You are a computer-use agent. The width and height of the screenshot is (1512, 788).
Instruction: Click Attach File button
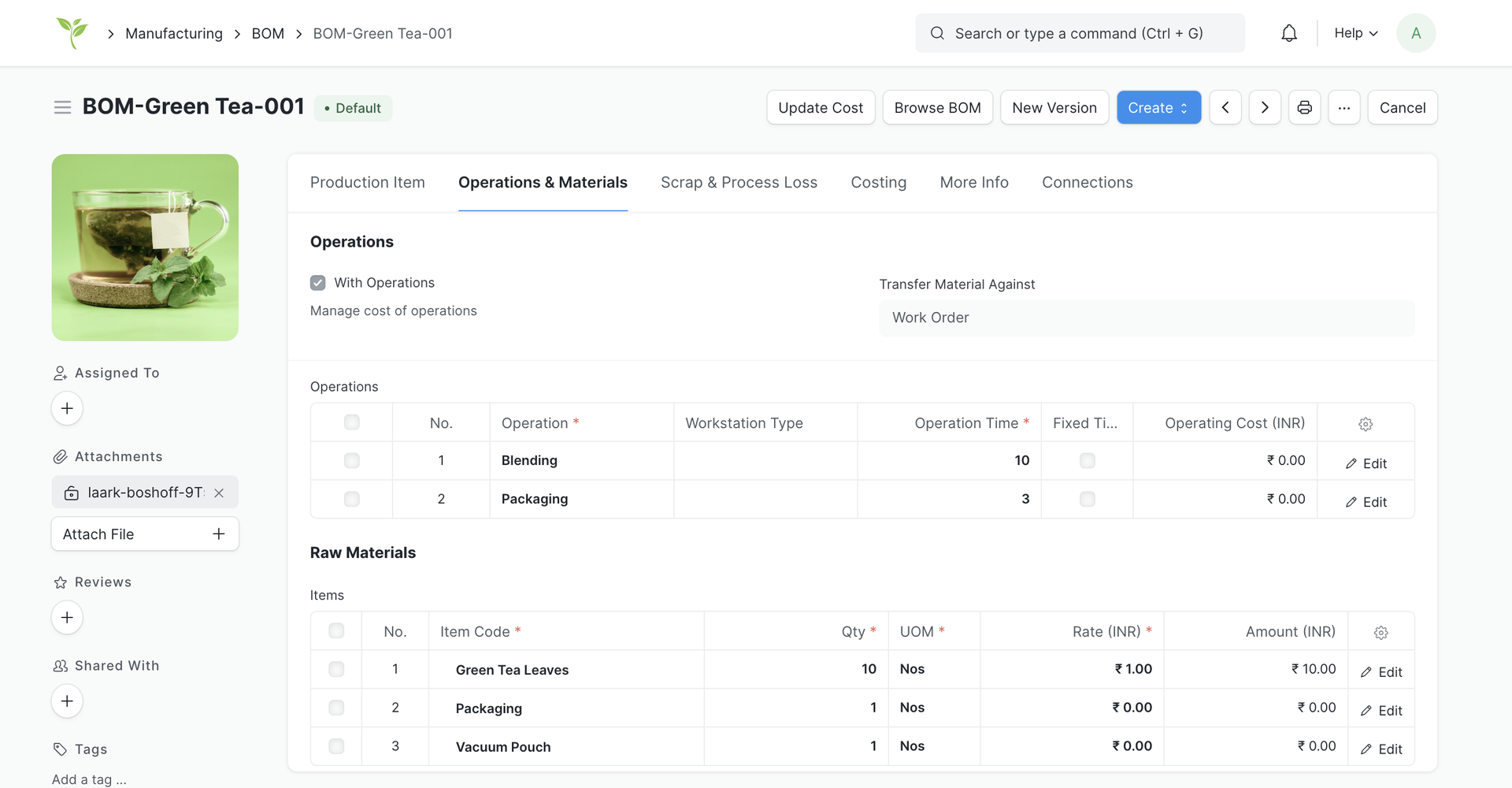(145, 534)
